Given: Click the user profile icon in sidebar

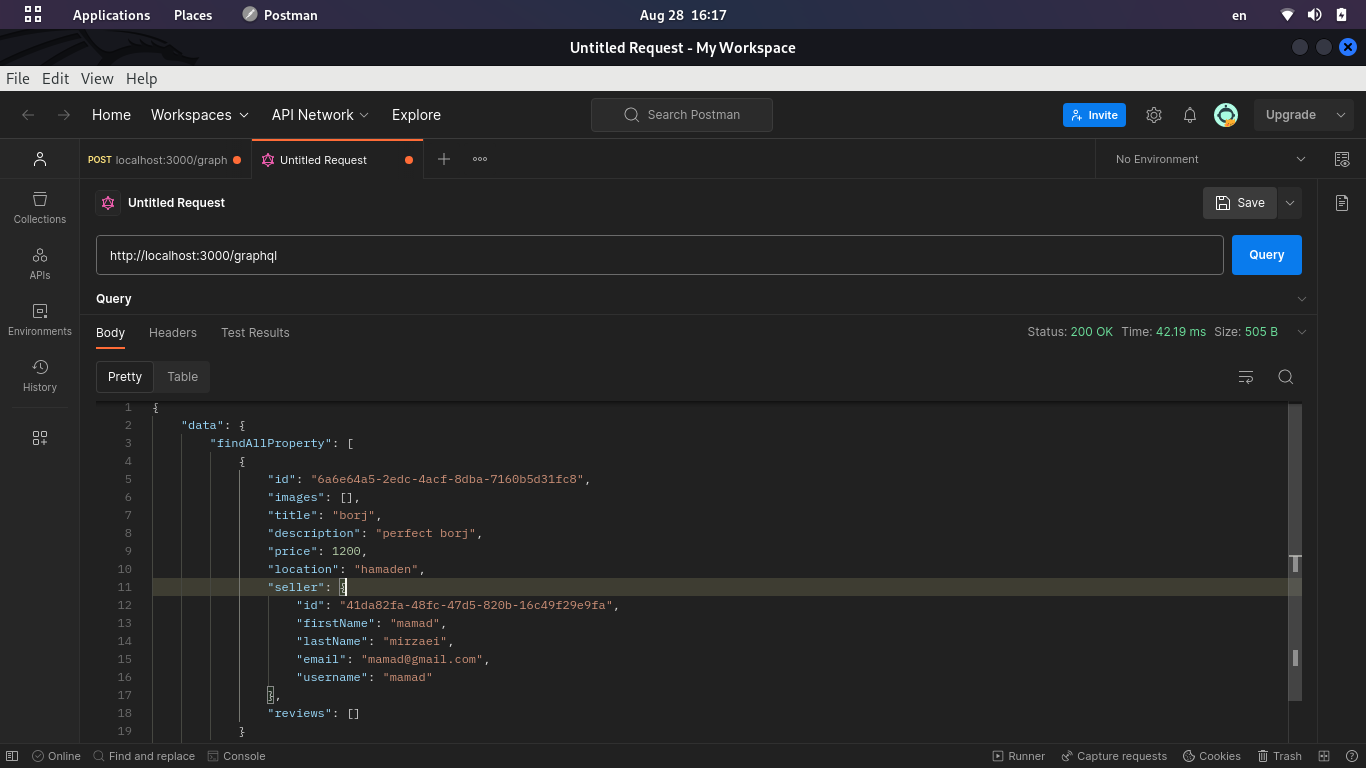Looking at the screenshot, I should (x=40, y=159).
